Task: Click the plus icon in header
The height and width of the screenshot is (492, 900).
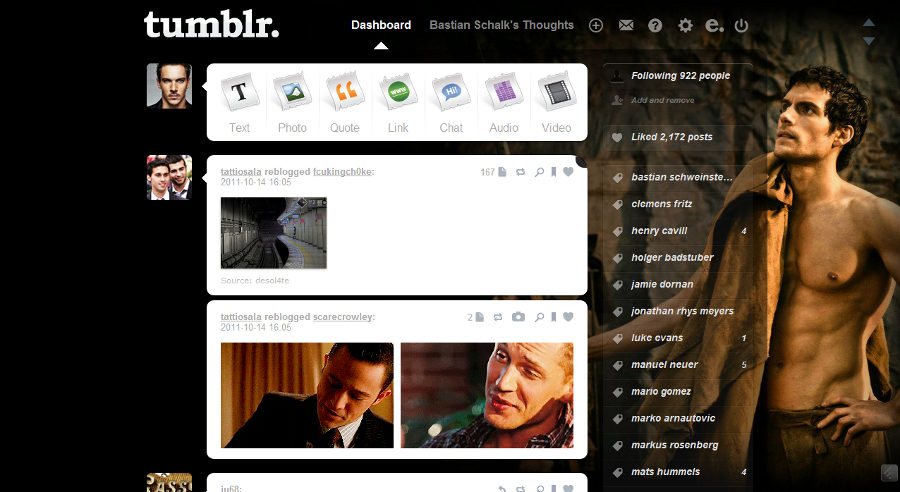Action: tap(596, 25)
